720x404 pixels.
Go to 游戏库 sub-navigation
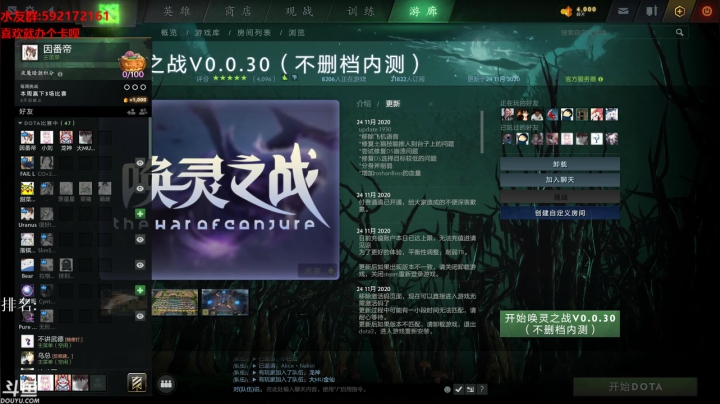click(x=207, y=33)
